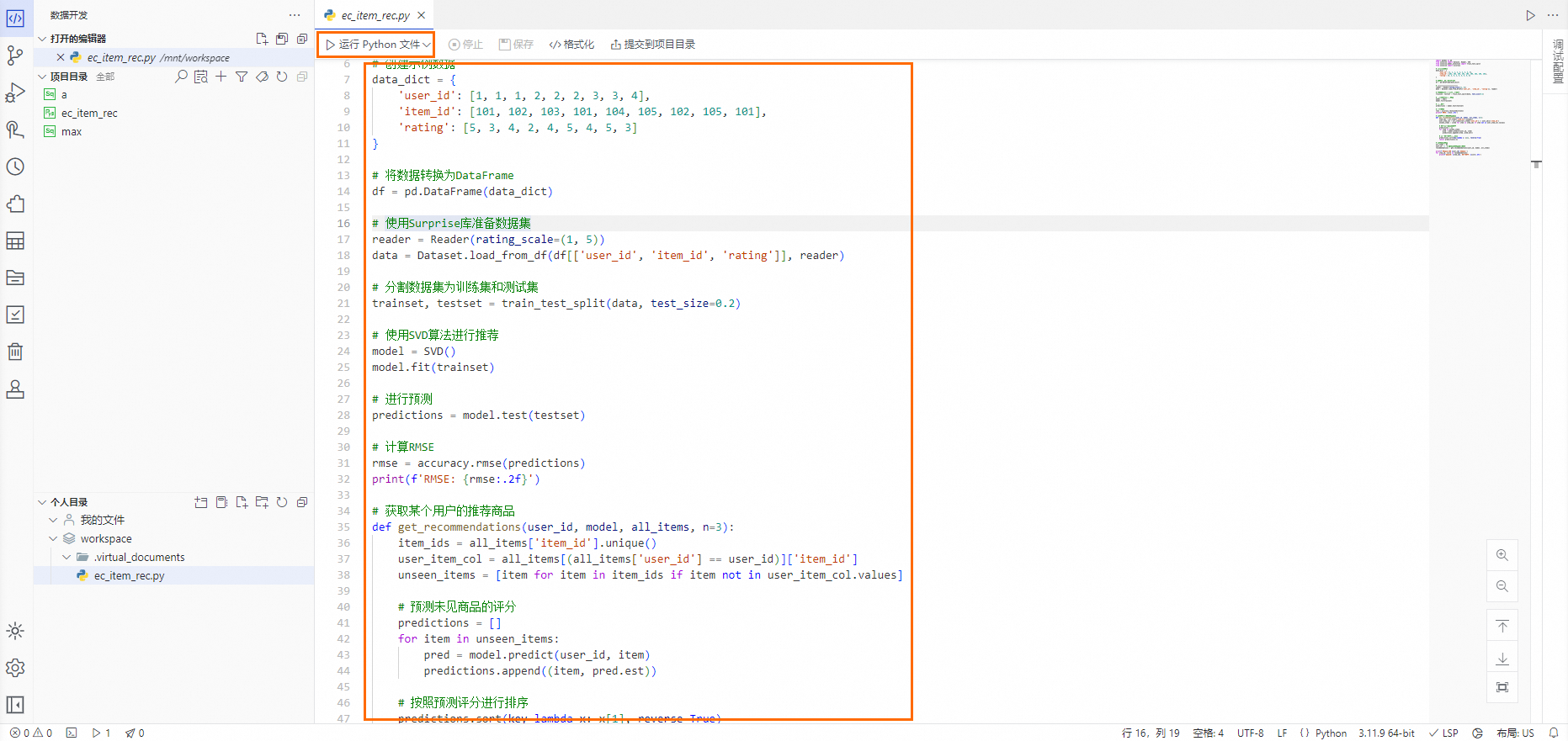
Task: Open the notifications bell in the status bar
Action: click(x=1554, y=733)
